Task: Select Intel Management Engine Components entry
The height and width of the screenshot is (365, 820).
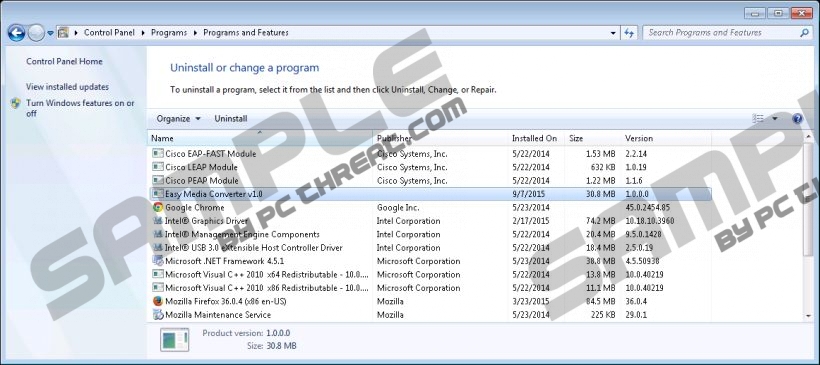Action: click(x=430, y=234)
